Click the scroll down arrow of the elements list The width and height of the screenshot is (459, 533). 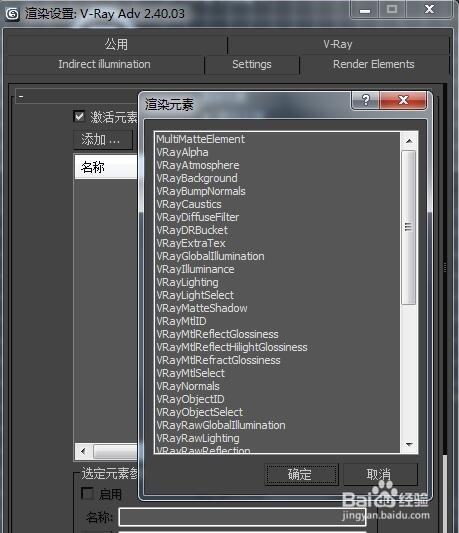[409, 445]
